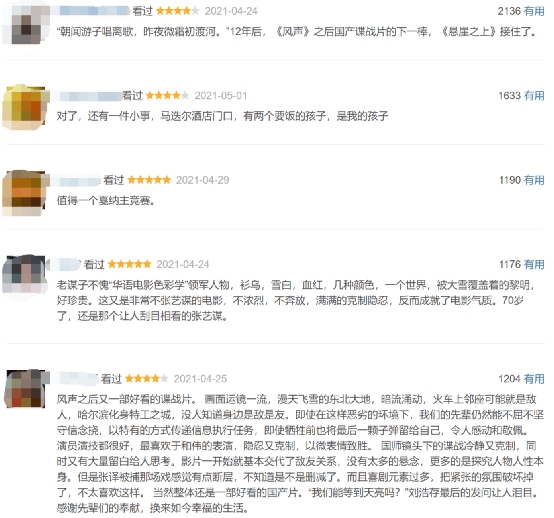Image resolution: width=554 pixels, height=518 pixels.
Task: Click the username of the 2021-04-29 reviewer
Action: (x=78, y=180)
